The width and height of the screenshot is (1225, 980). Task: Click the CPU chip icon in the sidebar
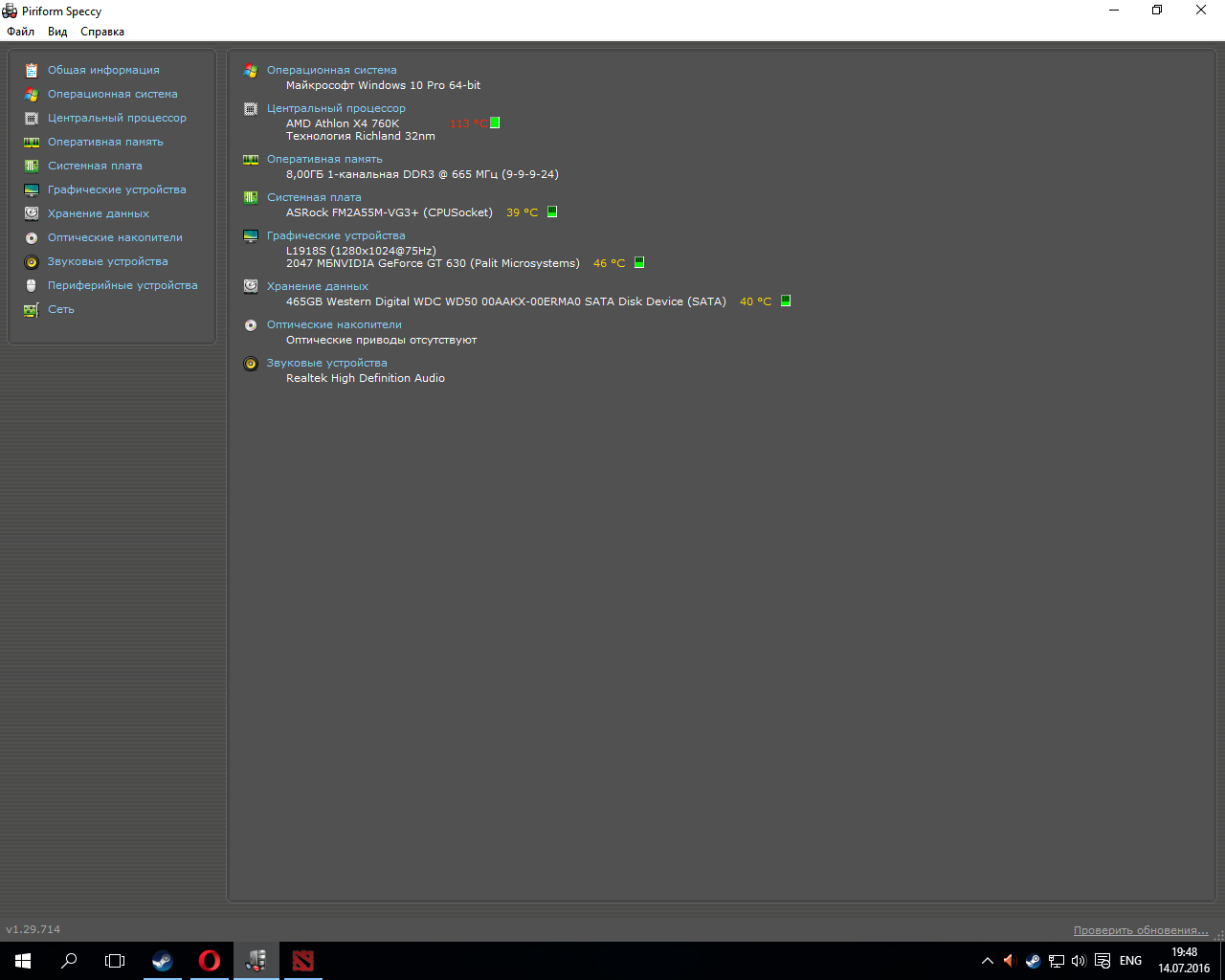pyautogui.click(x=32, y=118)
